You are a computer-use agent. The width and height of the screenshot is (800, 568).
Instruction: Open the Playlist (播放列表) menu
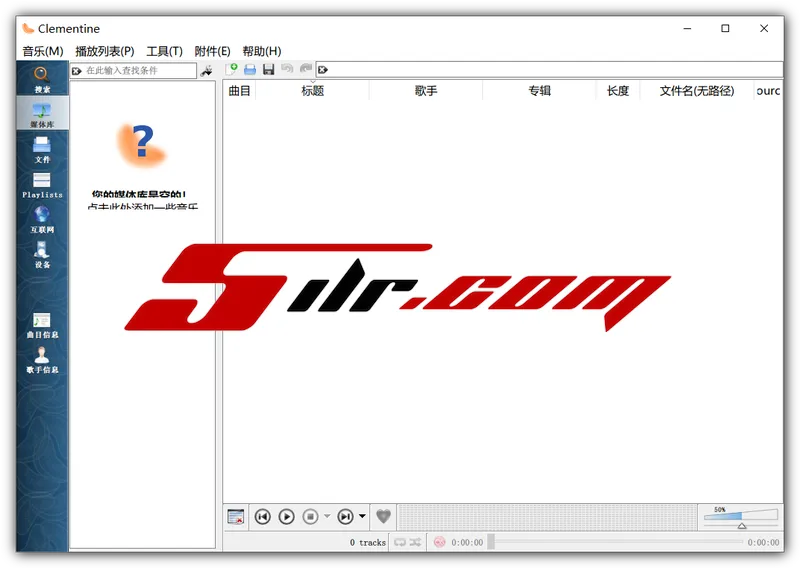click(x=105, y=51)
